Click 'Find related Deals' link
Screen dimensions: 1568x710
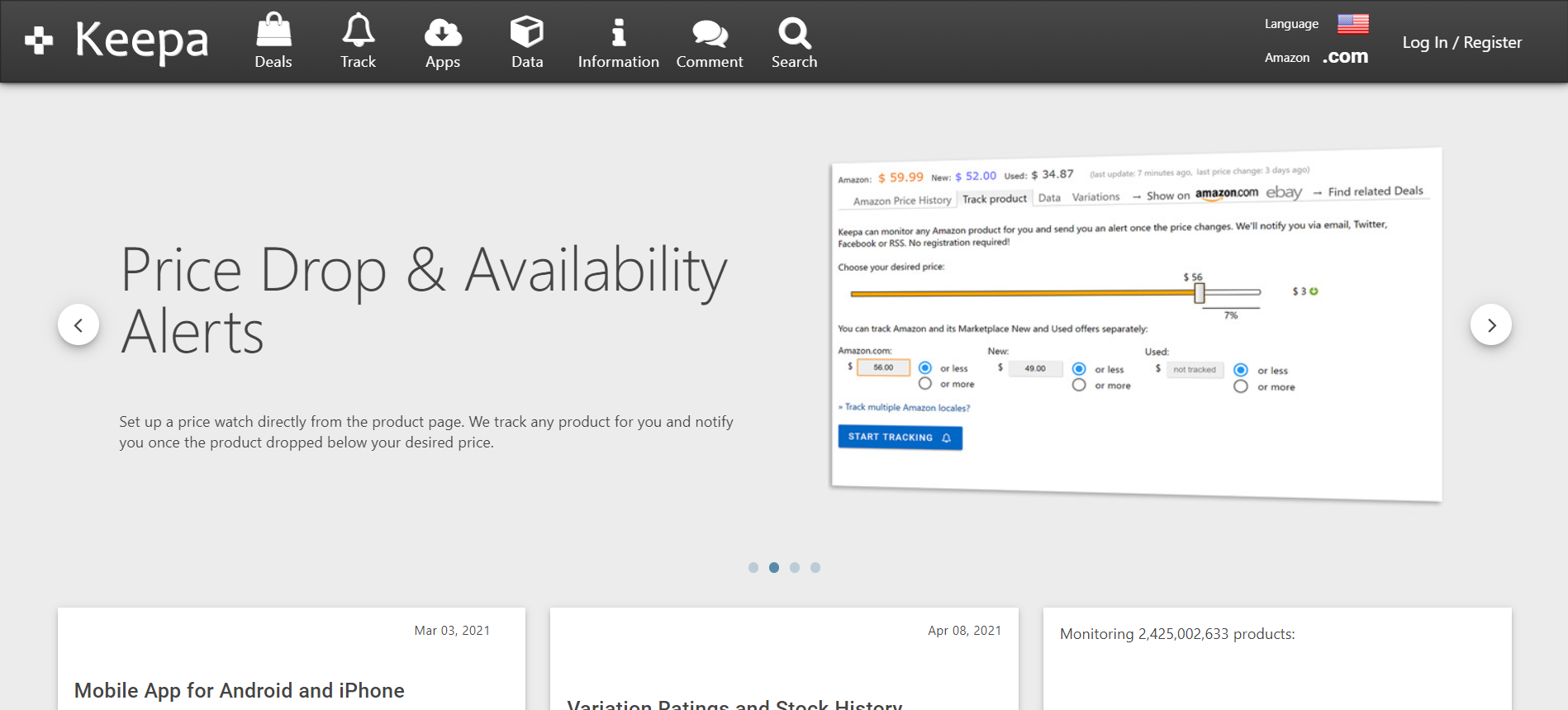point(1376,192)
